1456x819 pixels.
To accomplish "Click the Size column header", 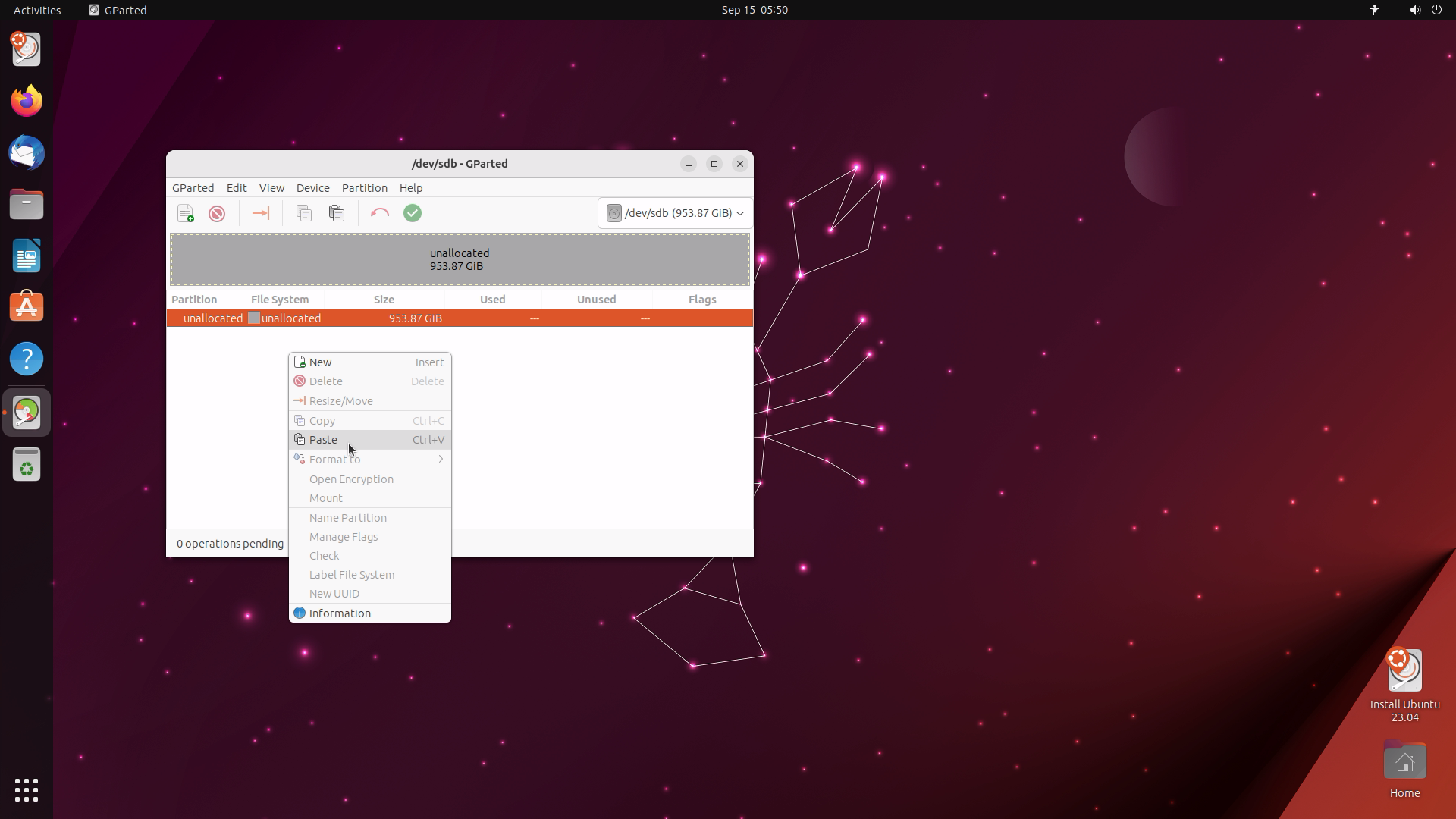I will (x=384, y=300).
